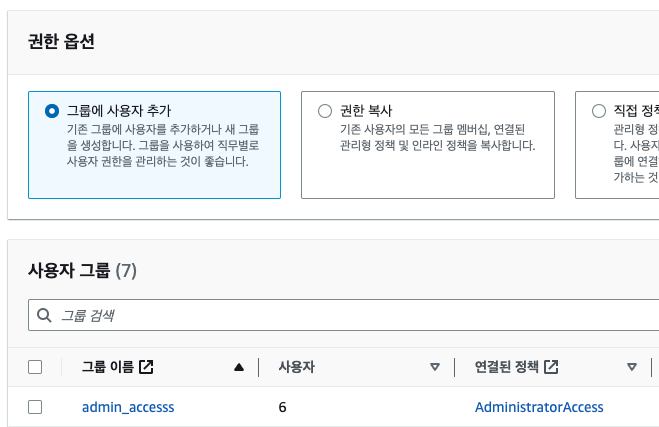The height and width of the screenshot is (427, 659).
Task: Click the 그룹 이름 column header
Action: click(x=108, y=367)
